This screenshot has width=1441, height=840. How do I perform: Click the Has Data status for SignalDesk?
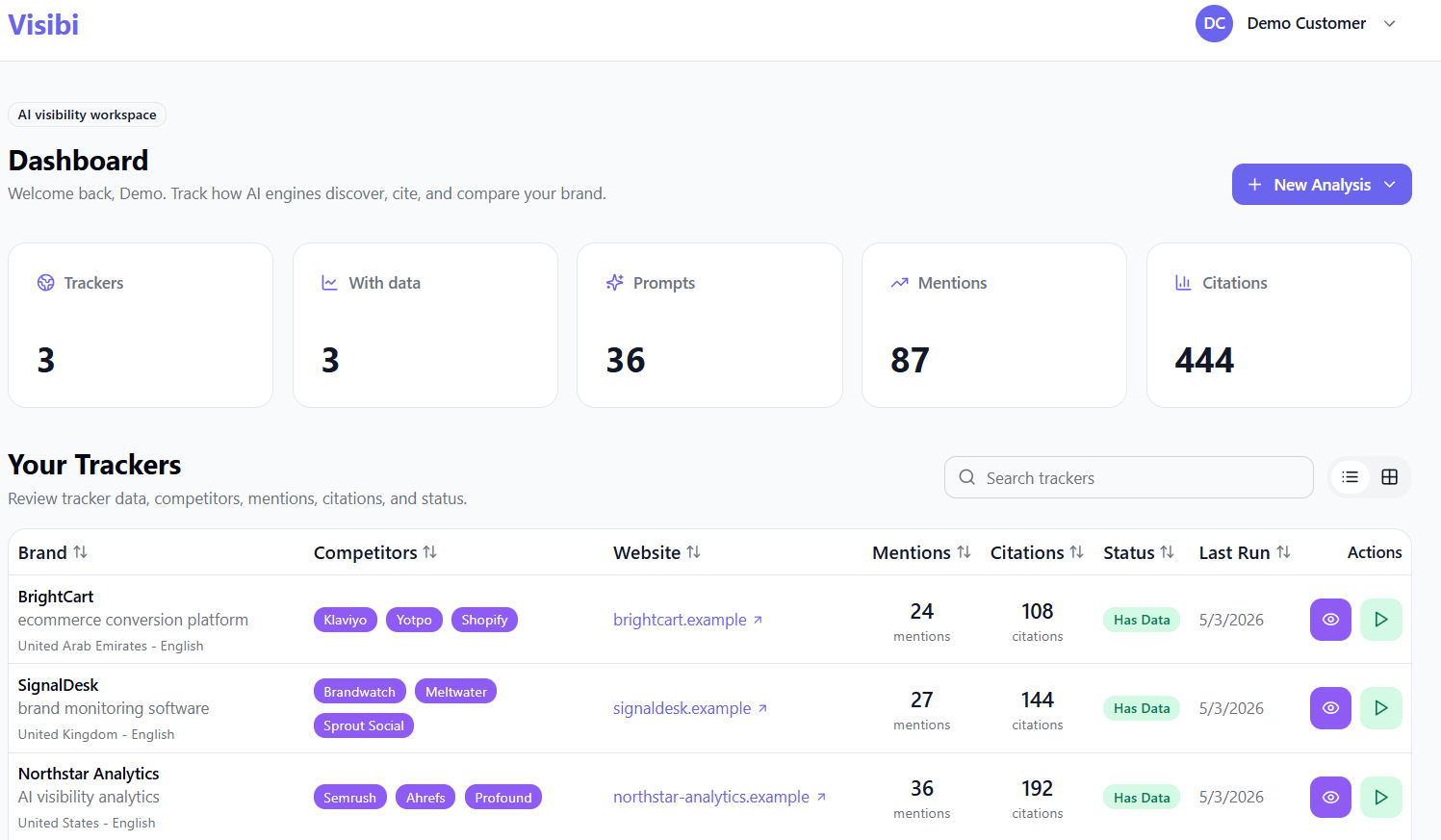pos(1142,708)
